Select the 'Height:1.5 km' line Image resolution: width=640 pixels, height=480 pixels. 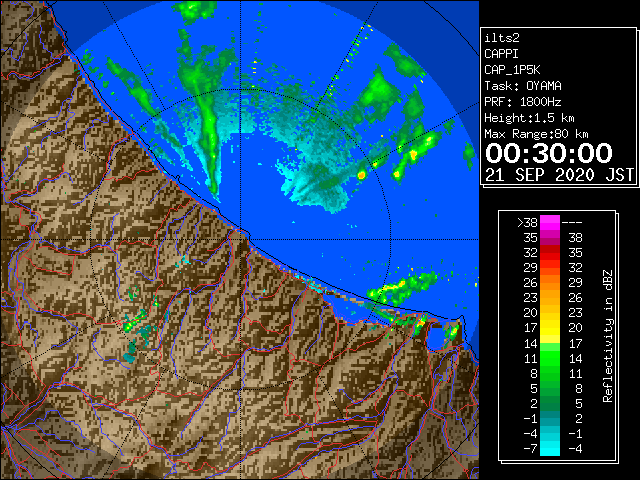tap(529, 118)
